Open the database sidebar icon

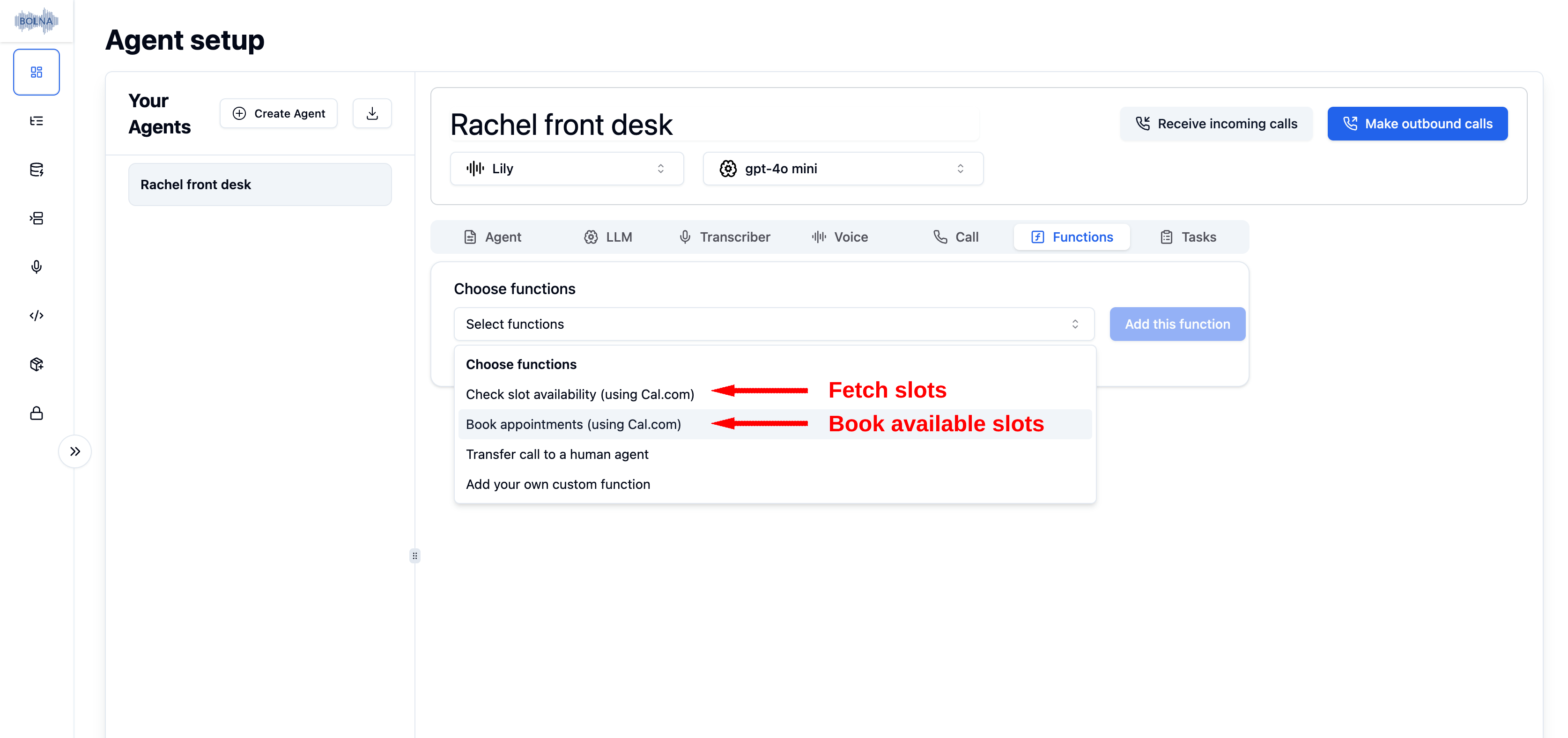pos(37,170)
